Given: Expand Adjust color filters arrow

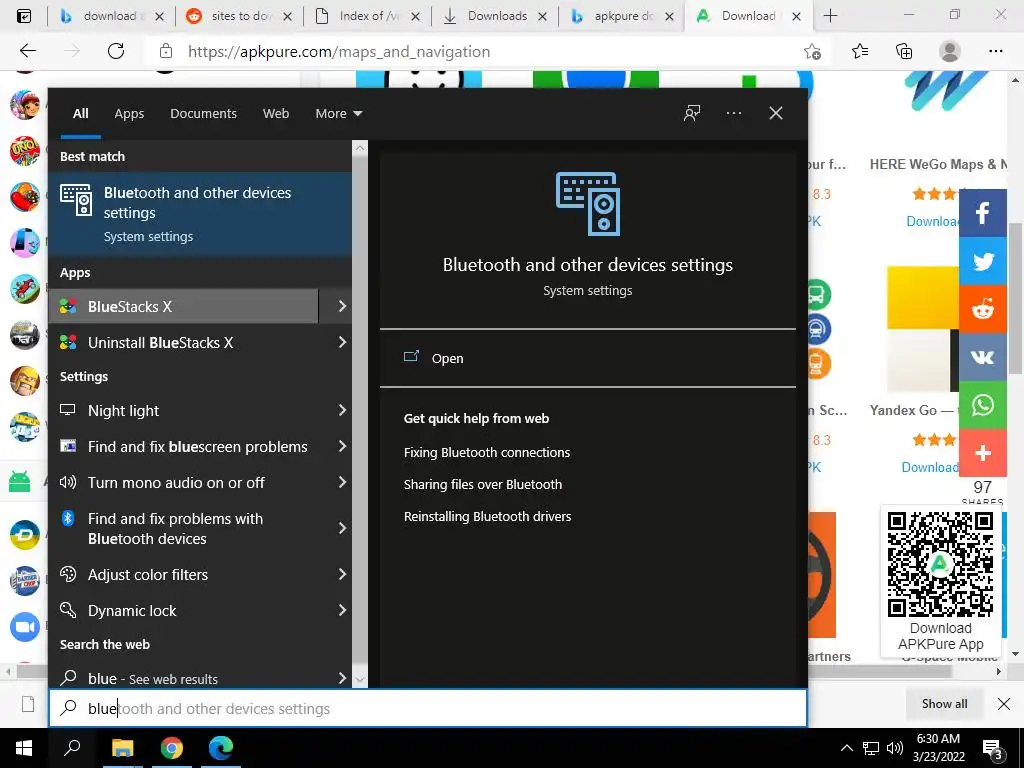Looking at the screenshot, I should click(342, 574).
